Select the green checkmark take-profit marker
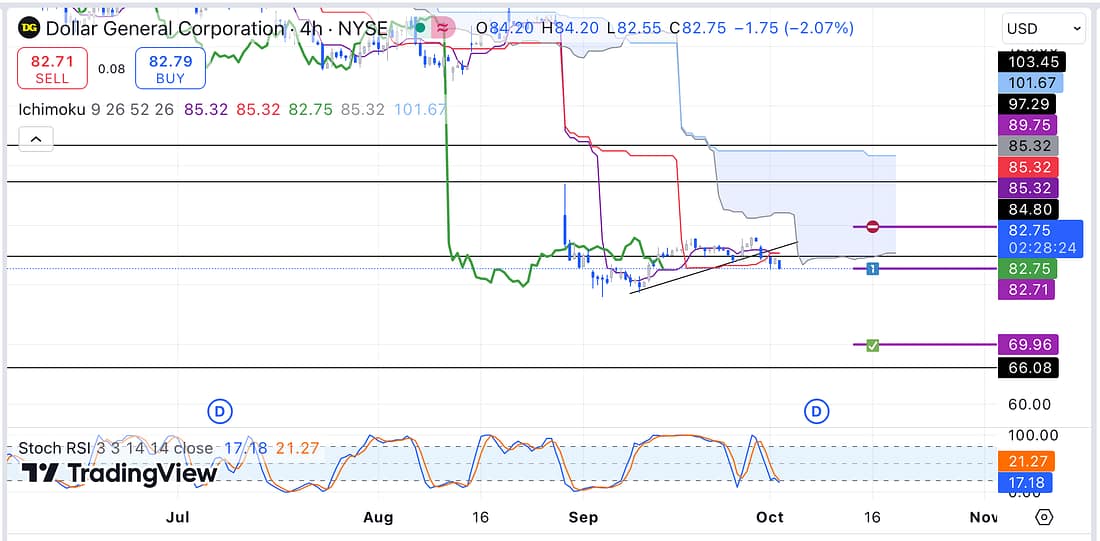The image size is (1100, 541). pyautogui.click(x=873, y=345)
